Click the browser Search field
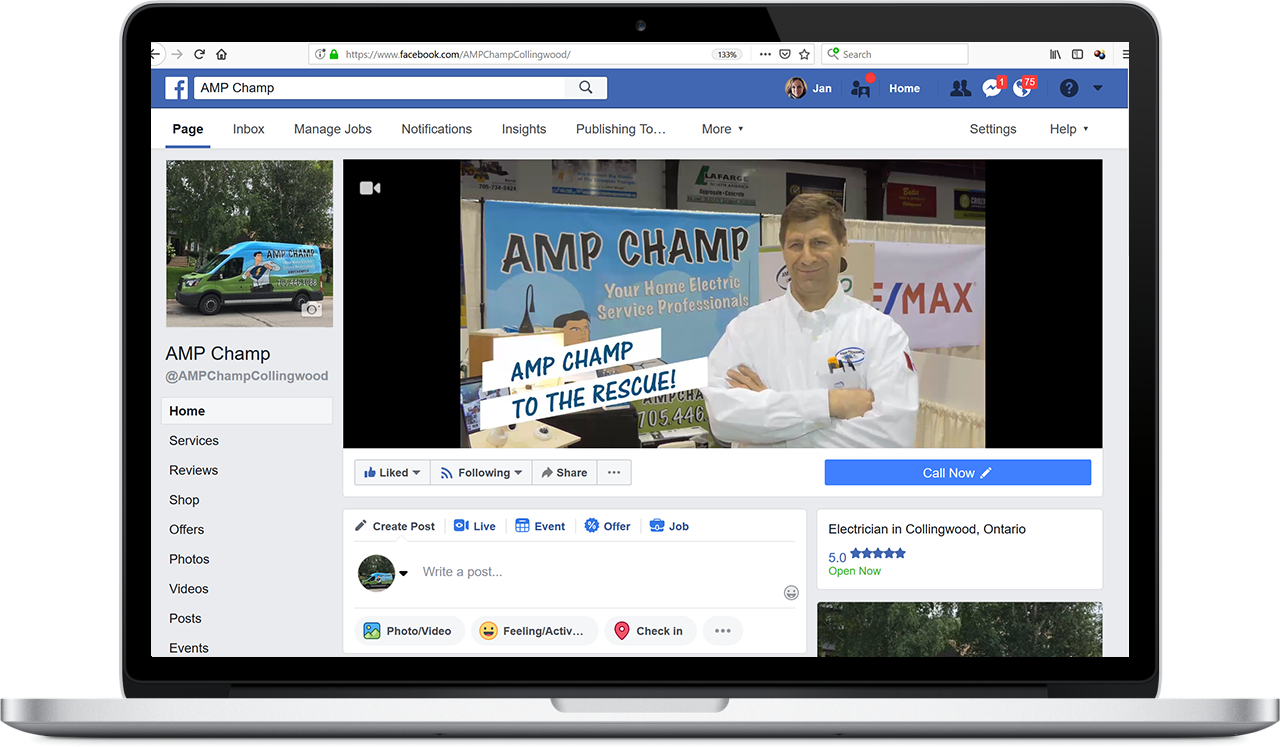1280x747 pixels. pos(894,54)
